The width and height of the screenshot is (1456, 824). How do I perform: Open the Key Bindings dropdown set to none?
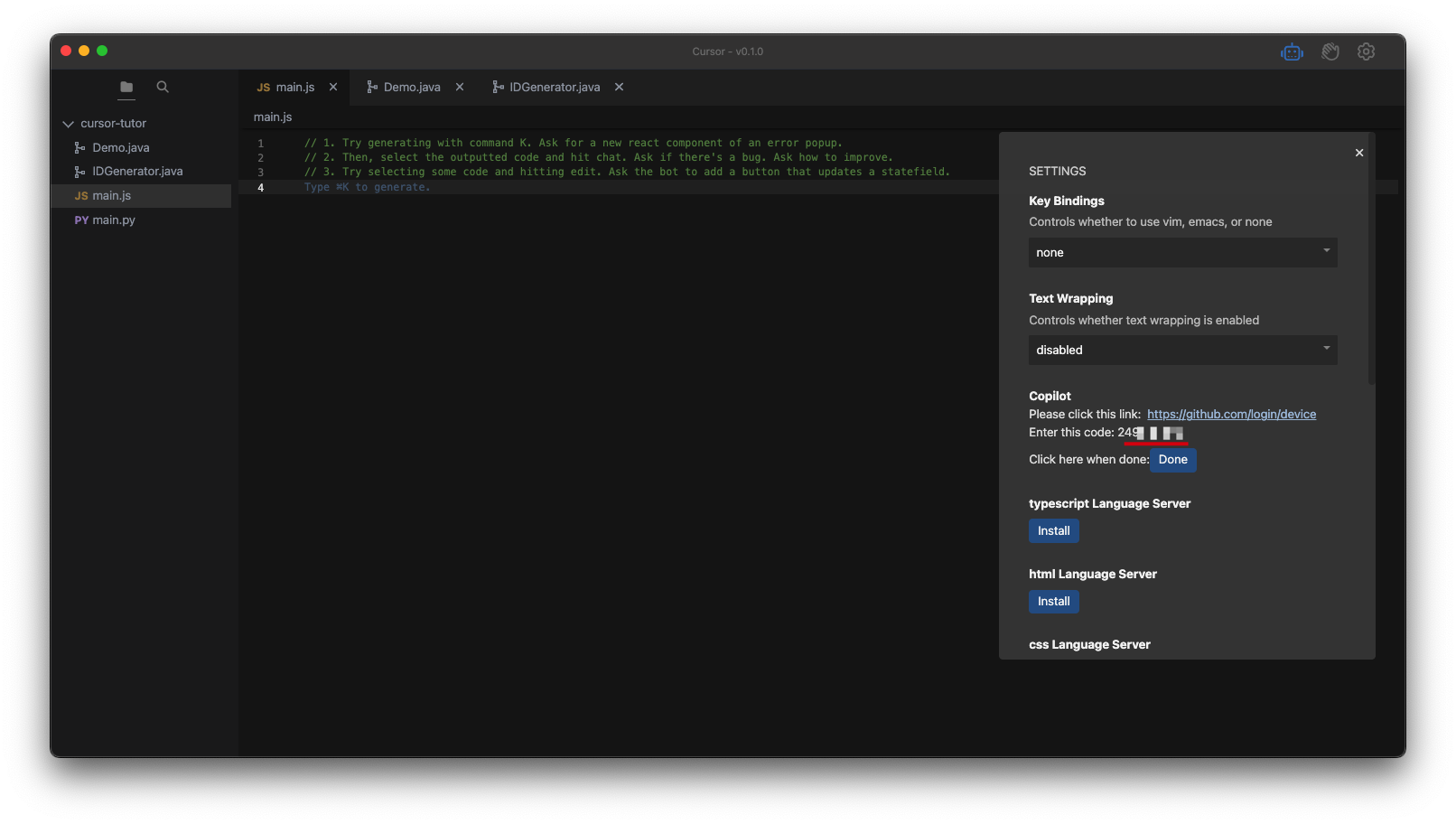pyautogui.click(x=1182, y=253)
